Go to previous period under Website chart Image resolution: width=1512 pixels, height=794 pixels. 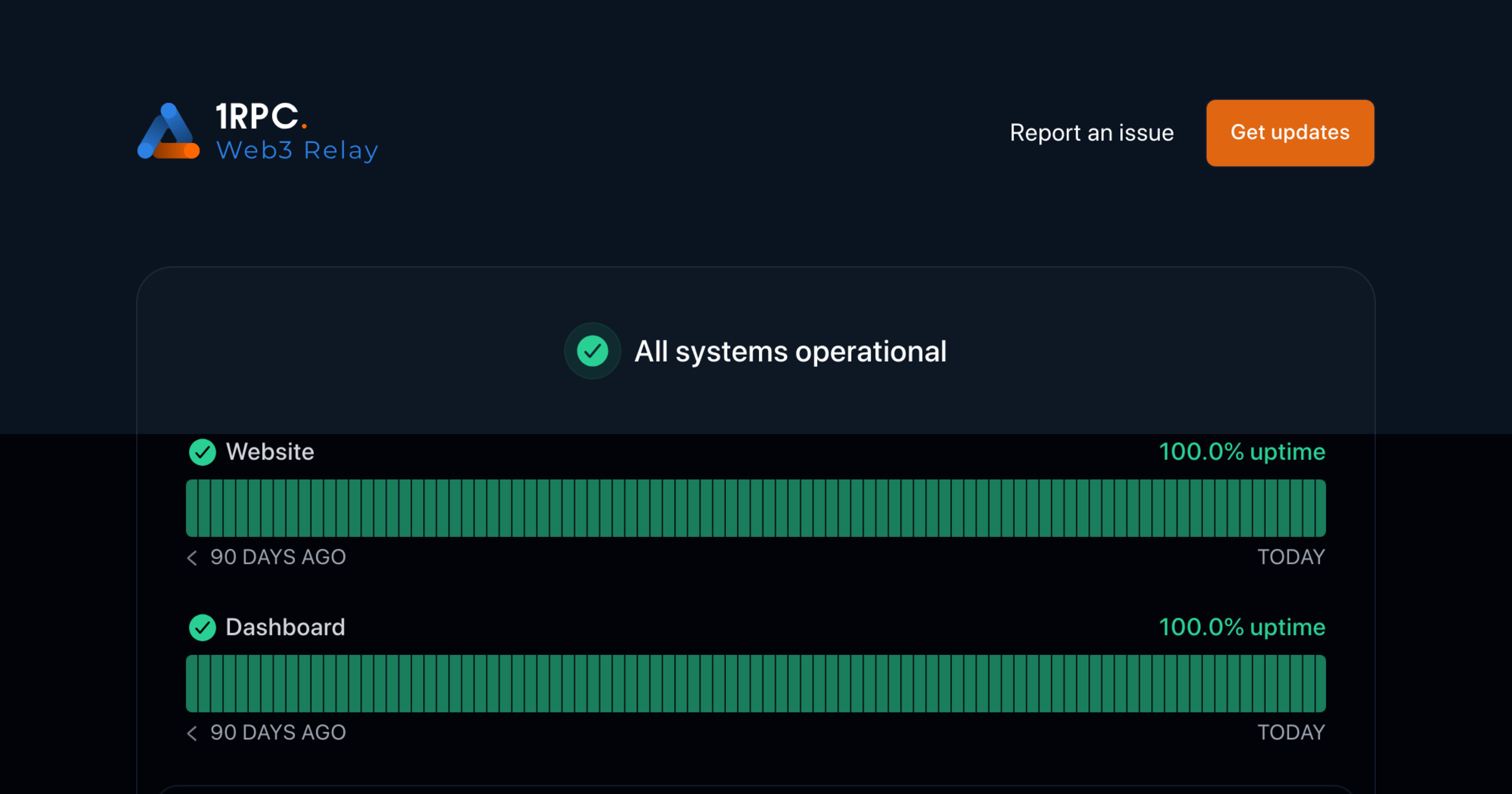coord(192,558)
